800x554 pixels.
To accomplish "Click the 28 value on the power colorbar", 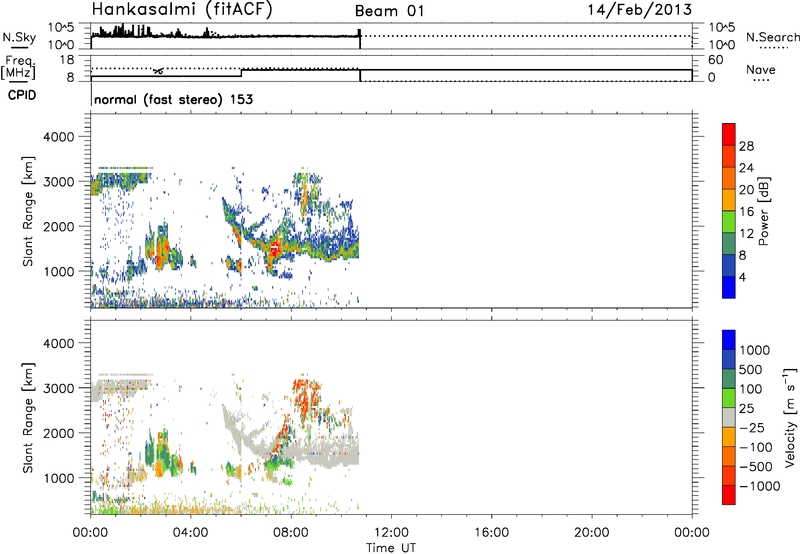I will (x=746, y=146).
